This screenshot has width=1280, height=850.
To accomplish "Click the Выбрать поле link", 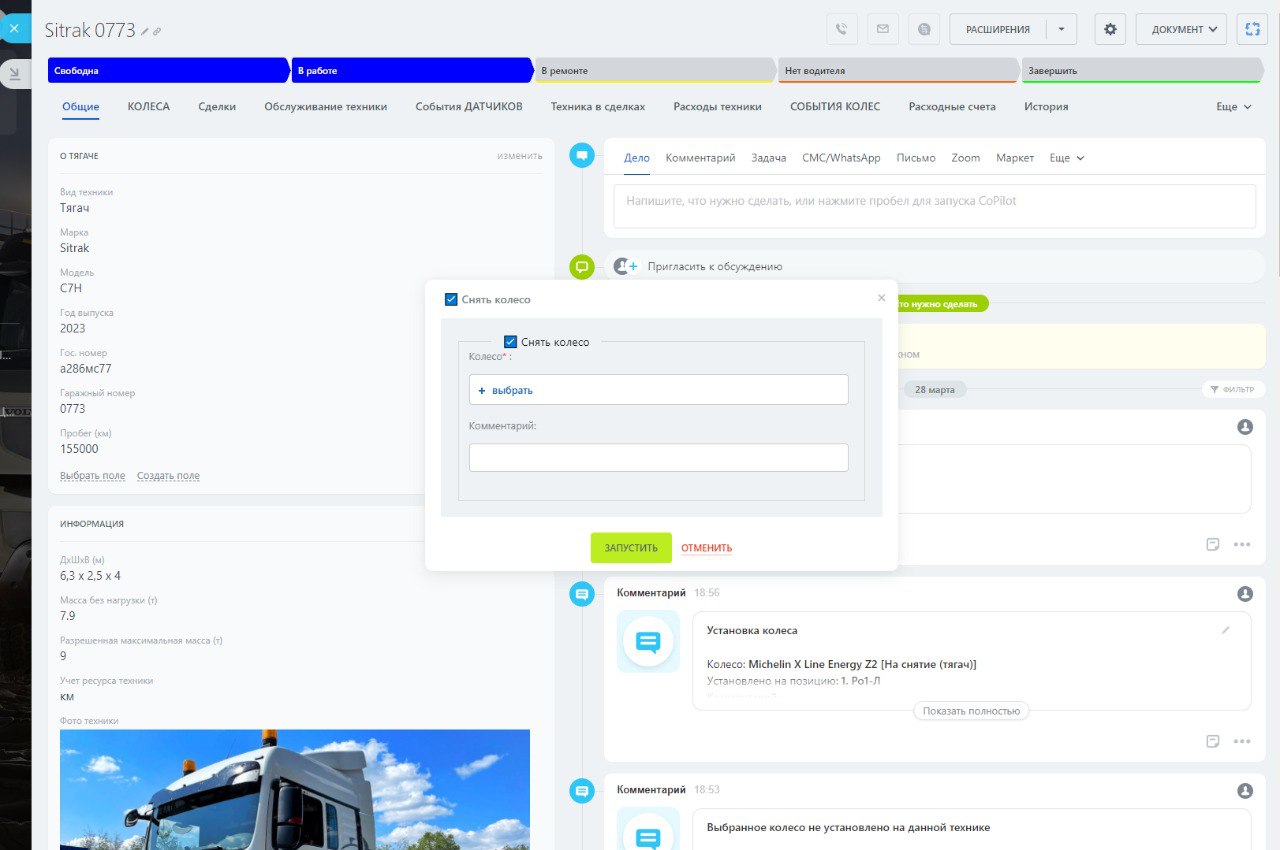I will tap(92, 476).
